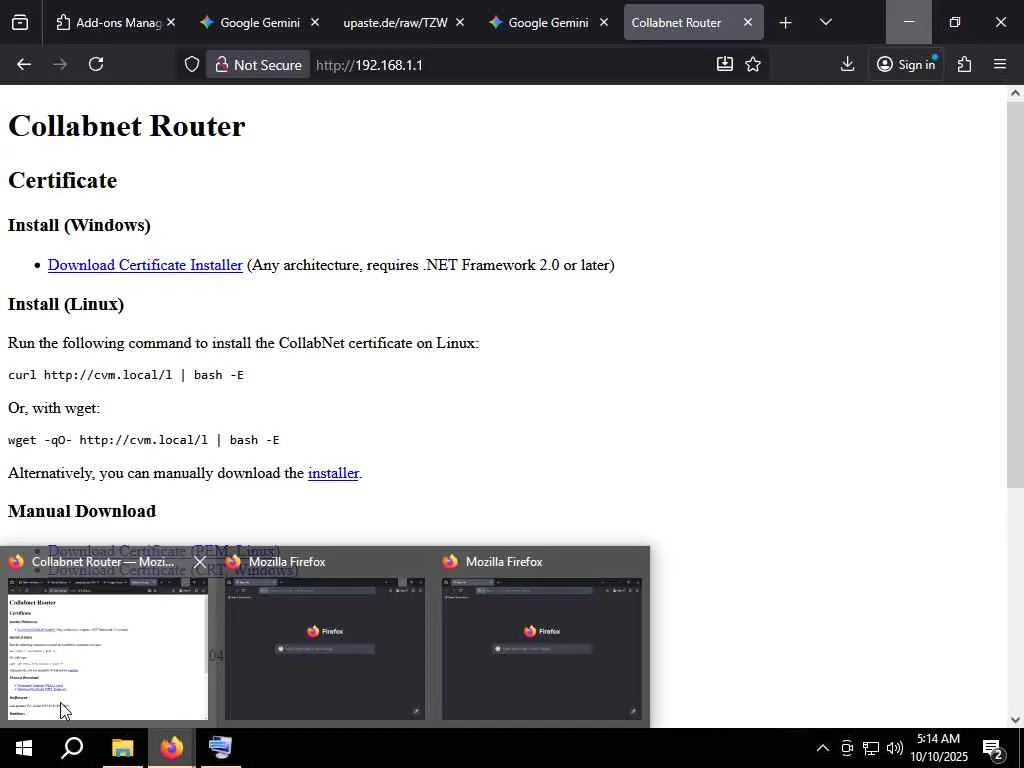
Task: Open the computer monitor app on the taskbar
Action: [220, 748]
